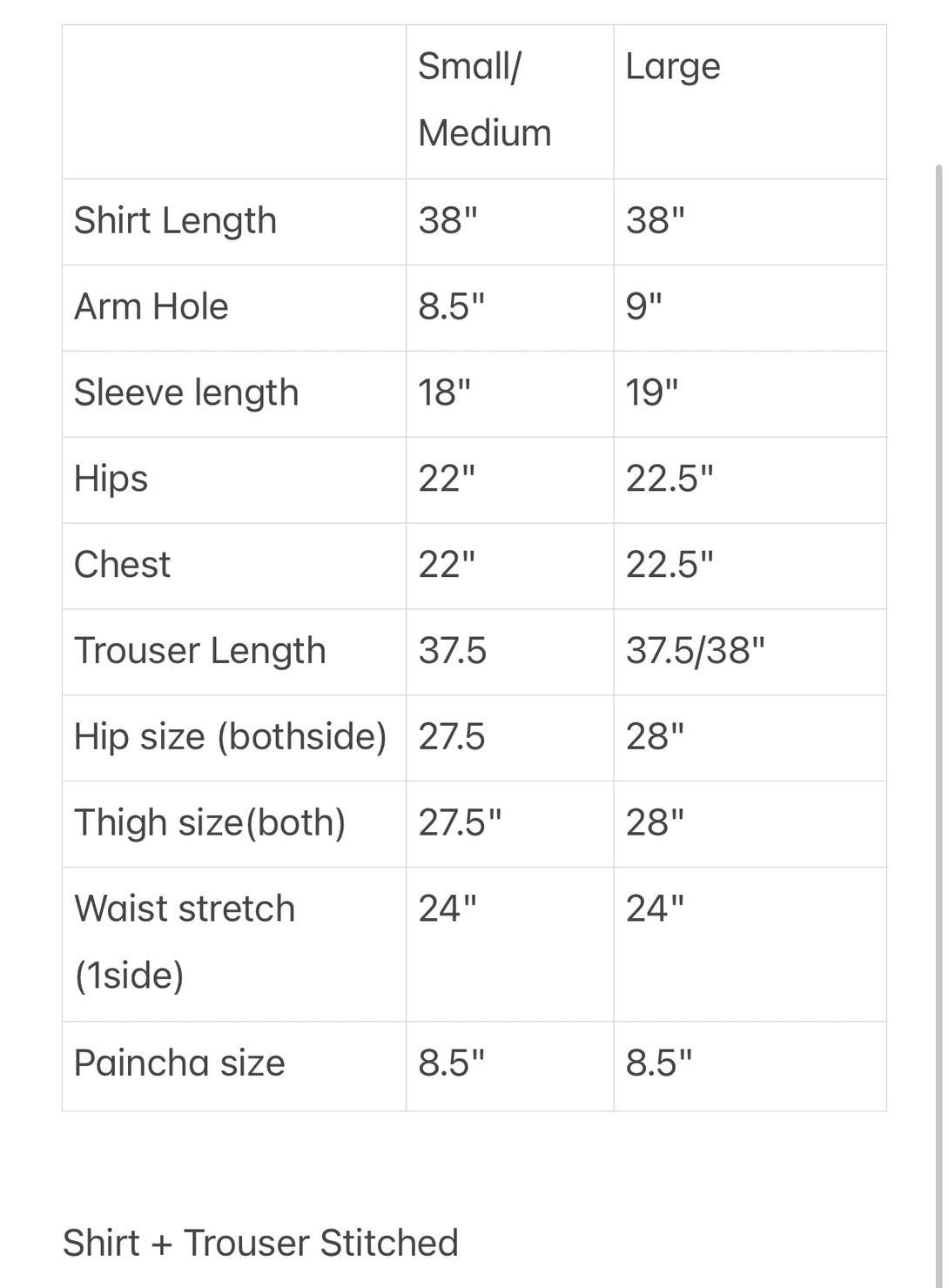Click the 19" Large sleeve length value
The width and height of the screenshot is (949, 1288).
pyautogui.click(x=651, y=393)
